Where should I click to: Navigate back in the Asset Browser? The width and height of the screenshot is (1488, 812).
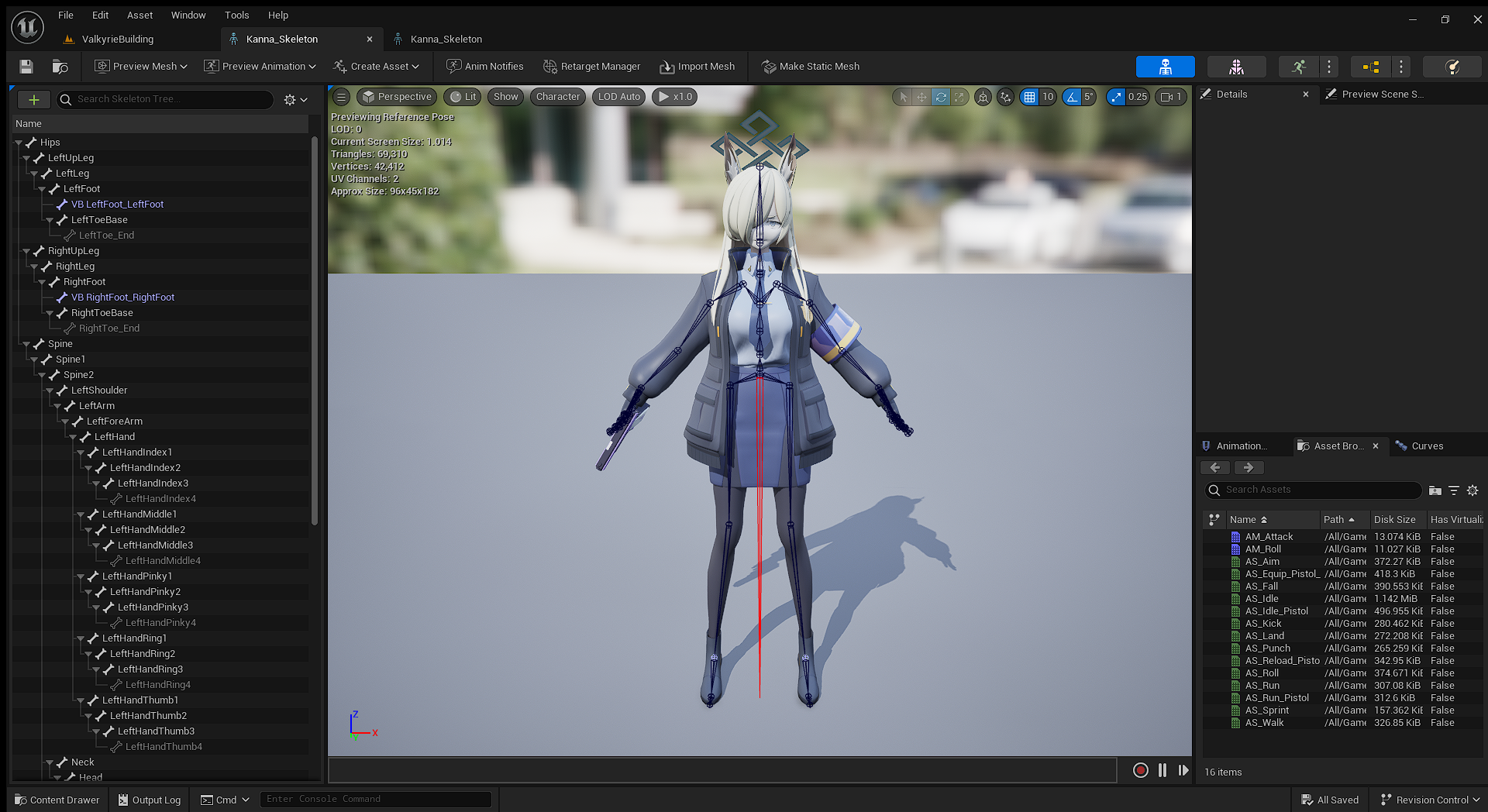(x=1215, y=468)
